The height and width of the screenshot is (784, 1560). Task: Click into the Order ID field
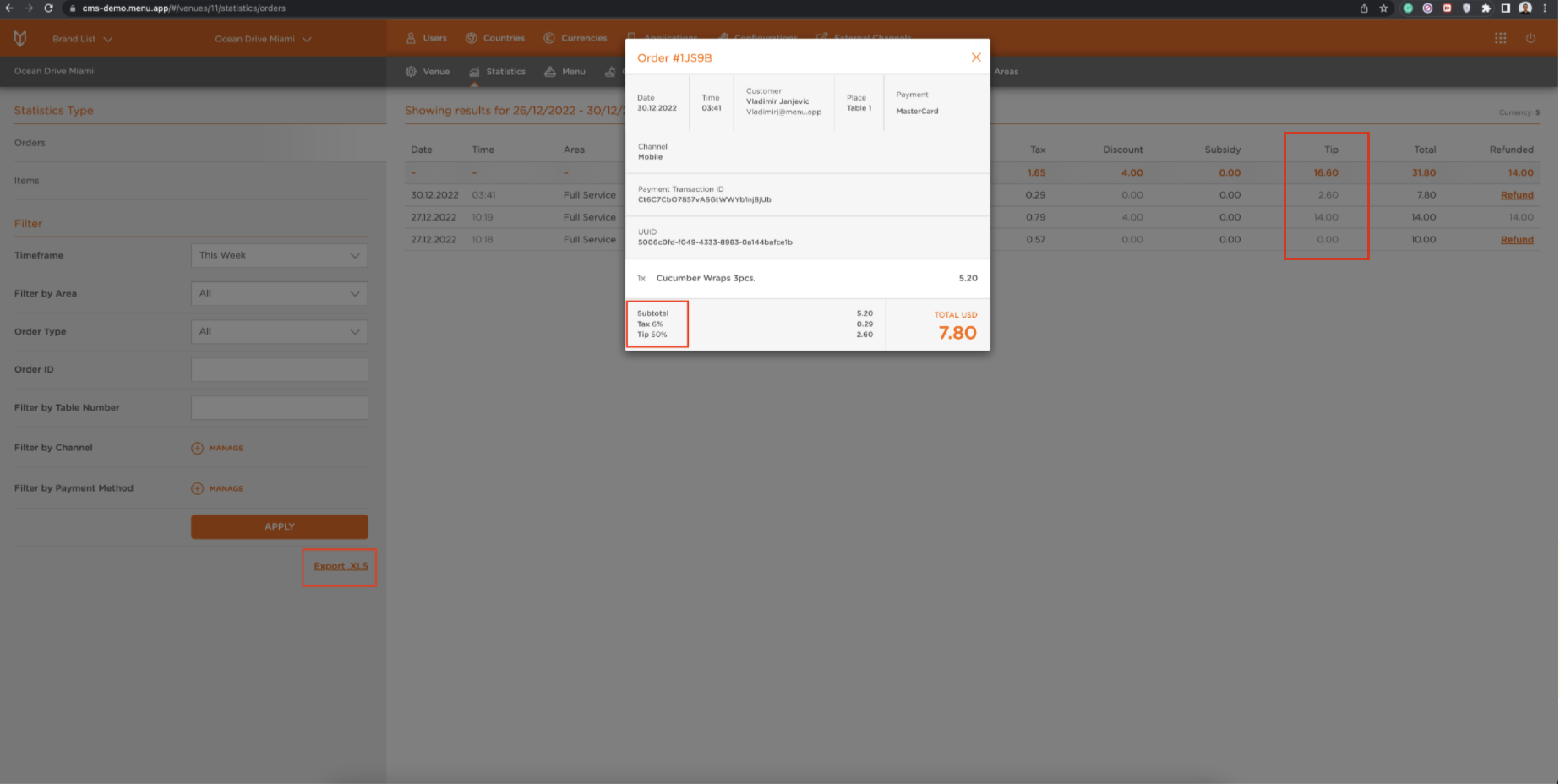[x=279, y=369]
